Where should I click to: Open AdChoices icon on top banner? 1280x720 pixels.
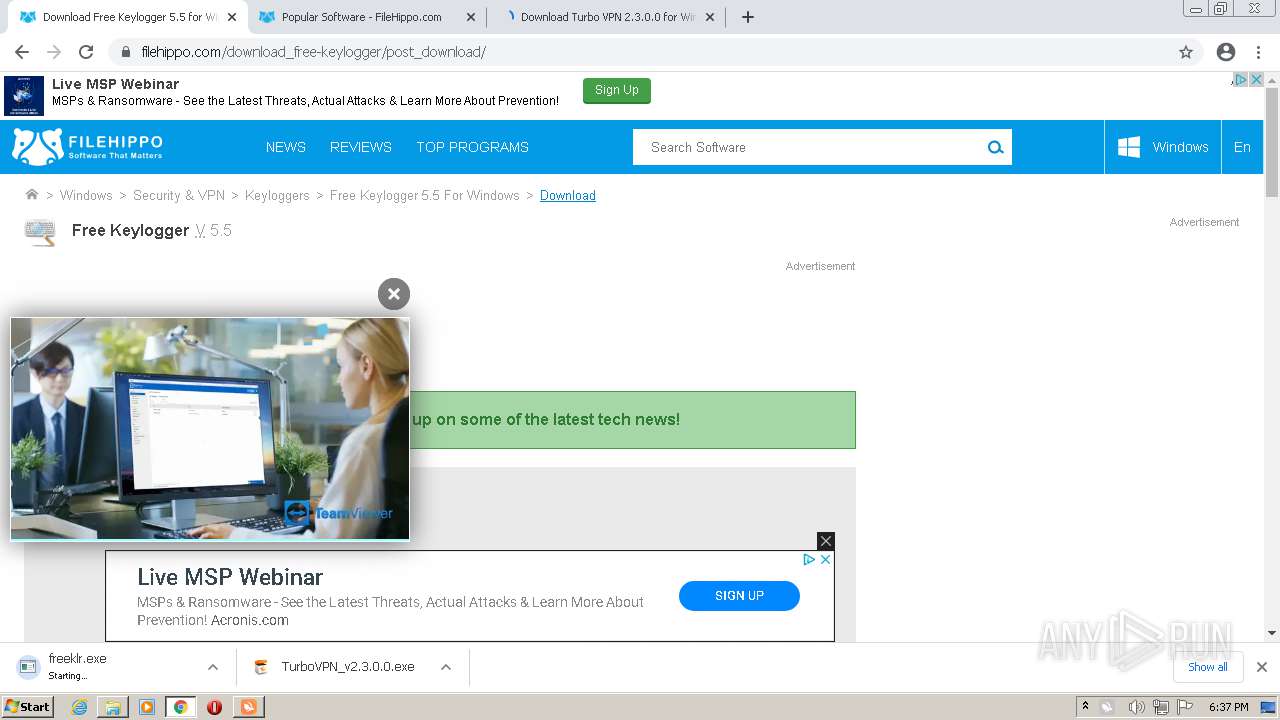tap(1240, 80)
